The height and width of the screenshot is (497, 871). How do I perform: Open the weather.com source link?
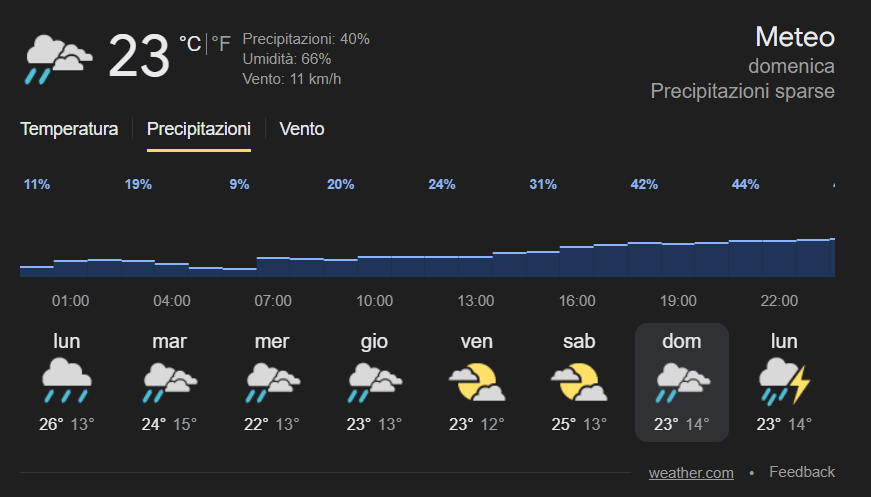point(691,472)
